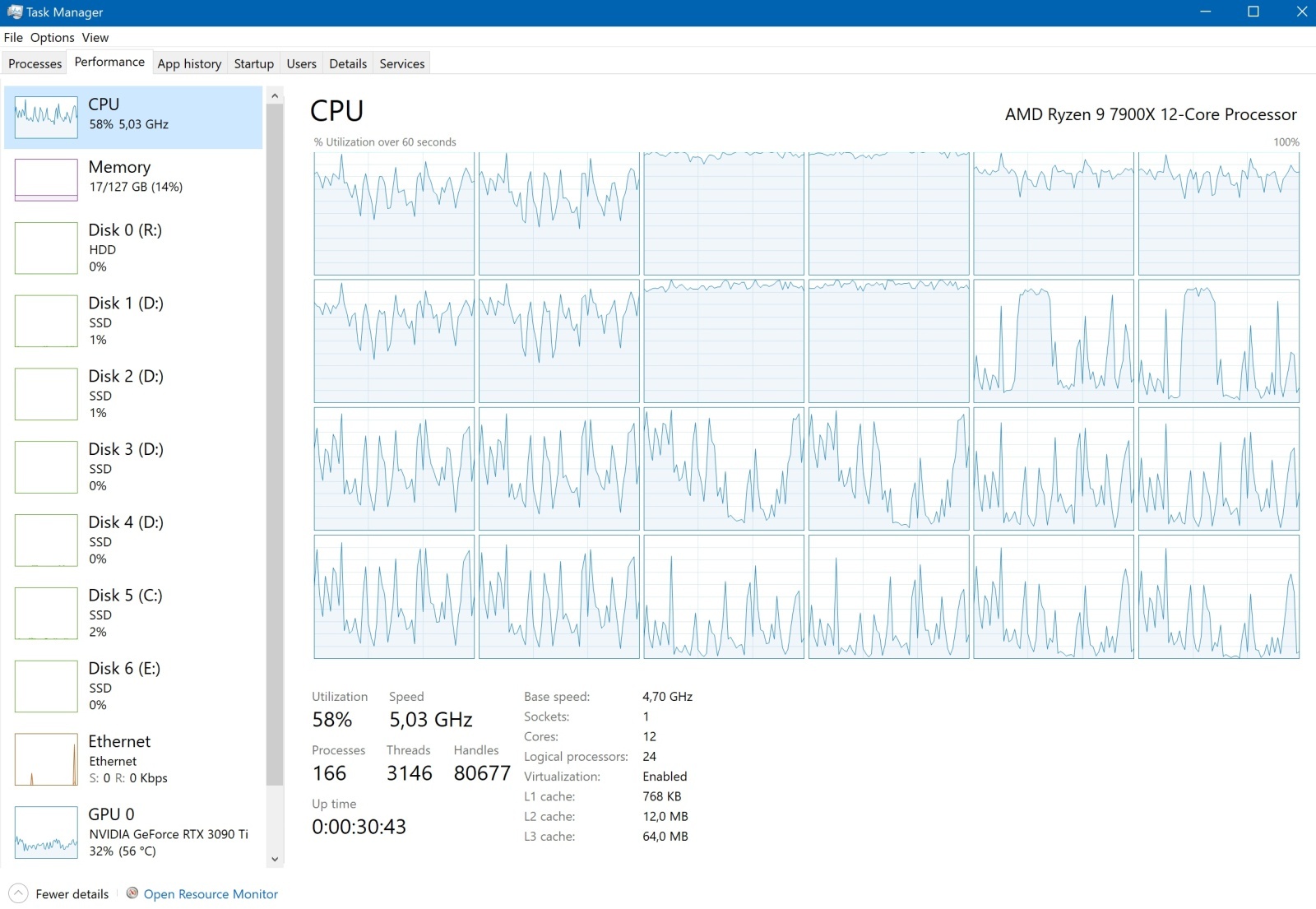This screenshot has height=909, width=1316.
Task: Select the Ethernet graph thumbnail
Action: pos(46,759)
